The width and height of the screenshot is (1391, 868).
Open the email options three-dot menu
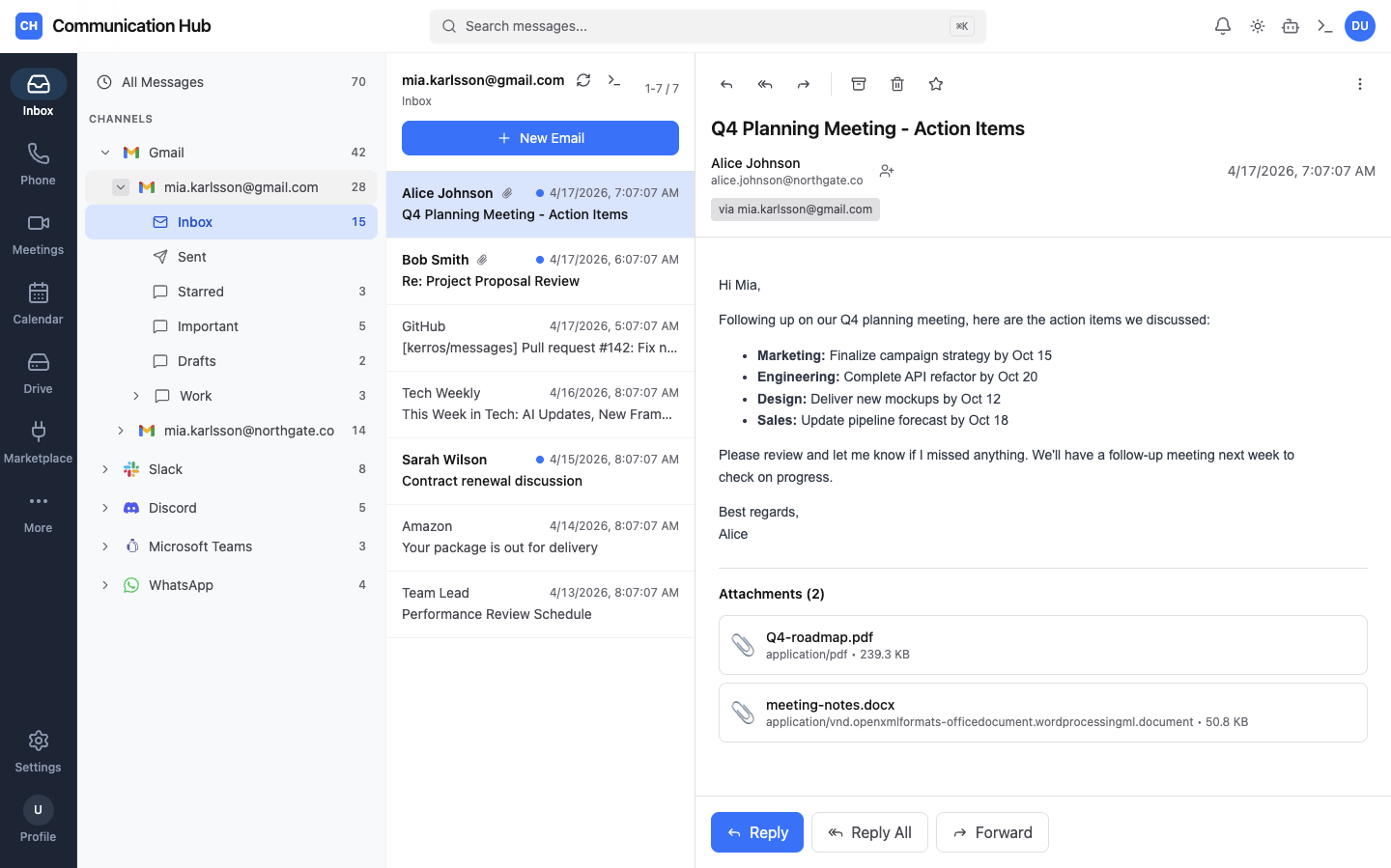click(1360, 84)
